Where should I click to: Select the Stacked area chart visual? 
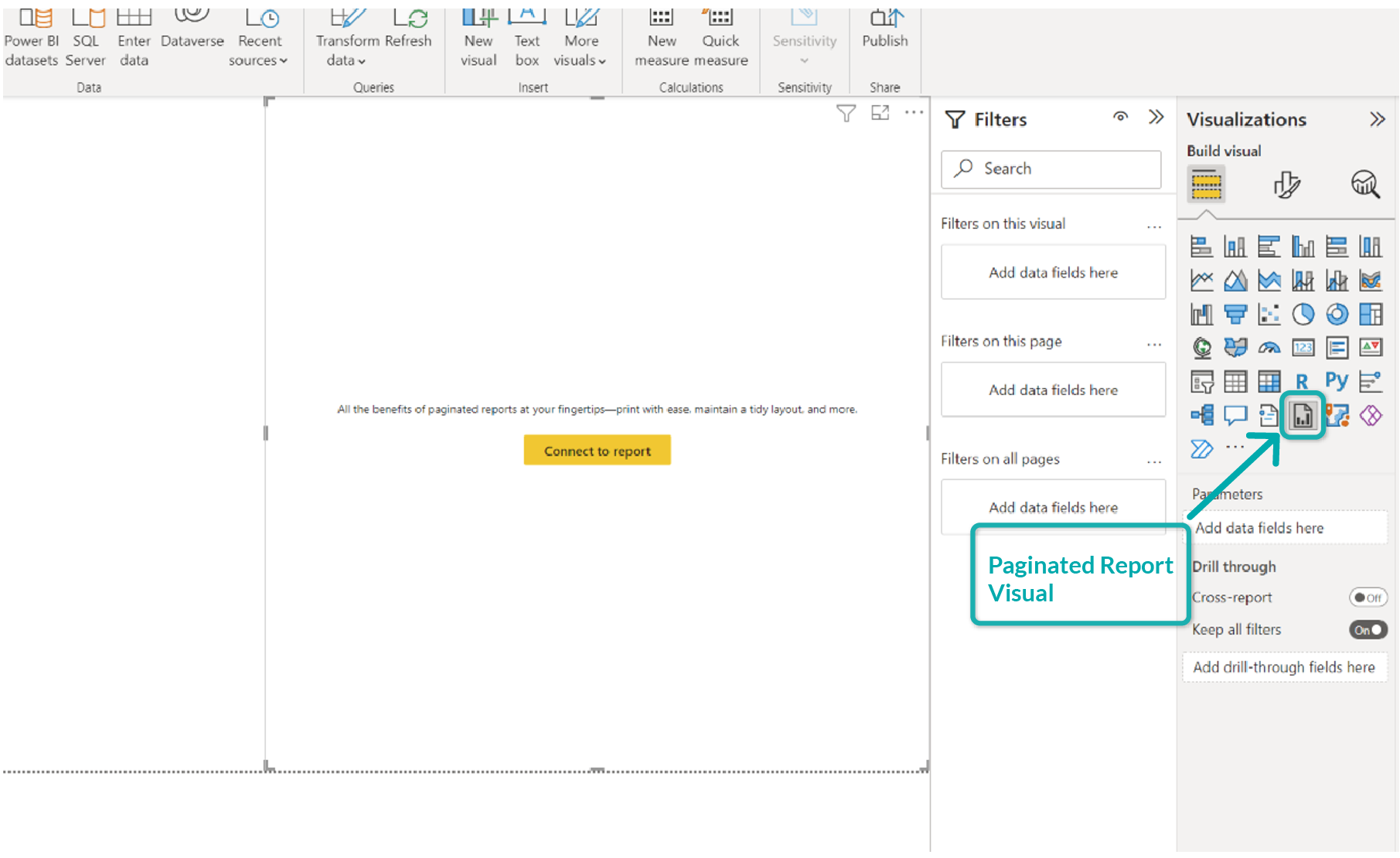point(1269,281)
